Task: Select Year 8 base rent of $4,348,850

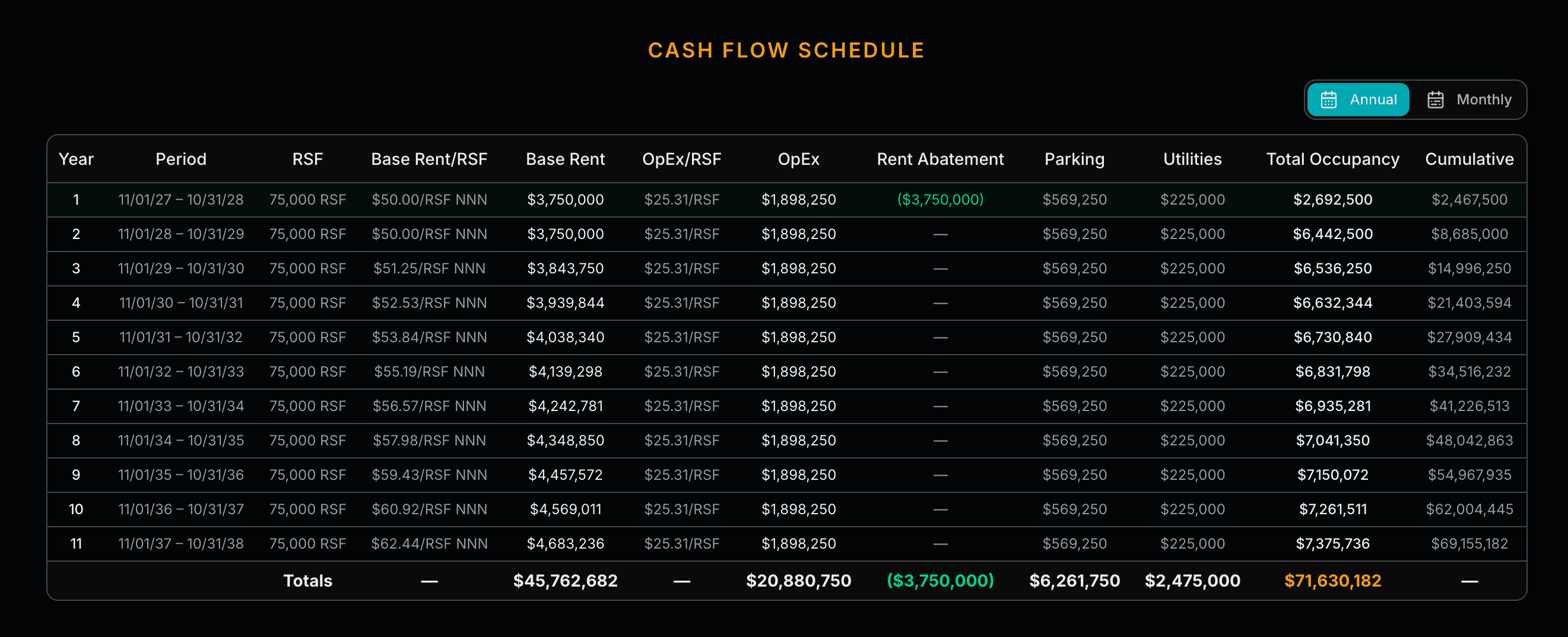Action: 565,441
